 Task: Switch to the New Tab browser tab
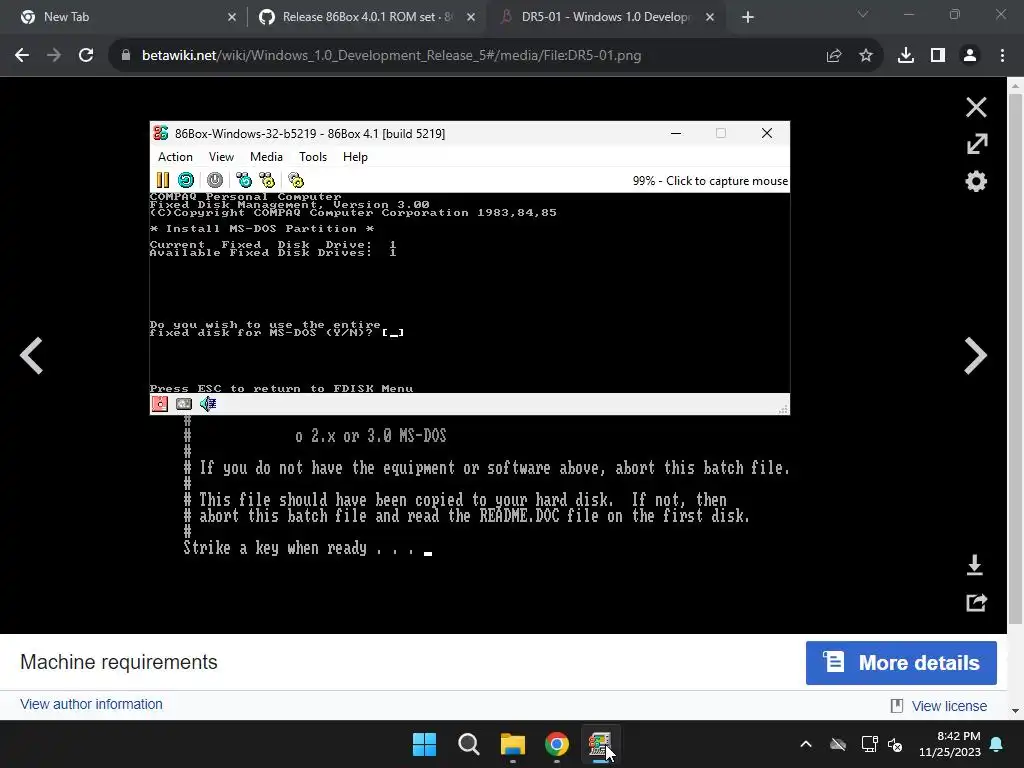tap(124, 17)
